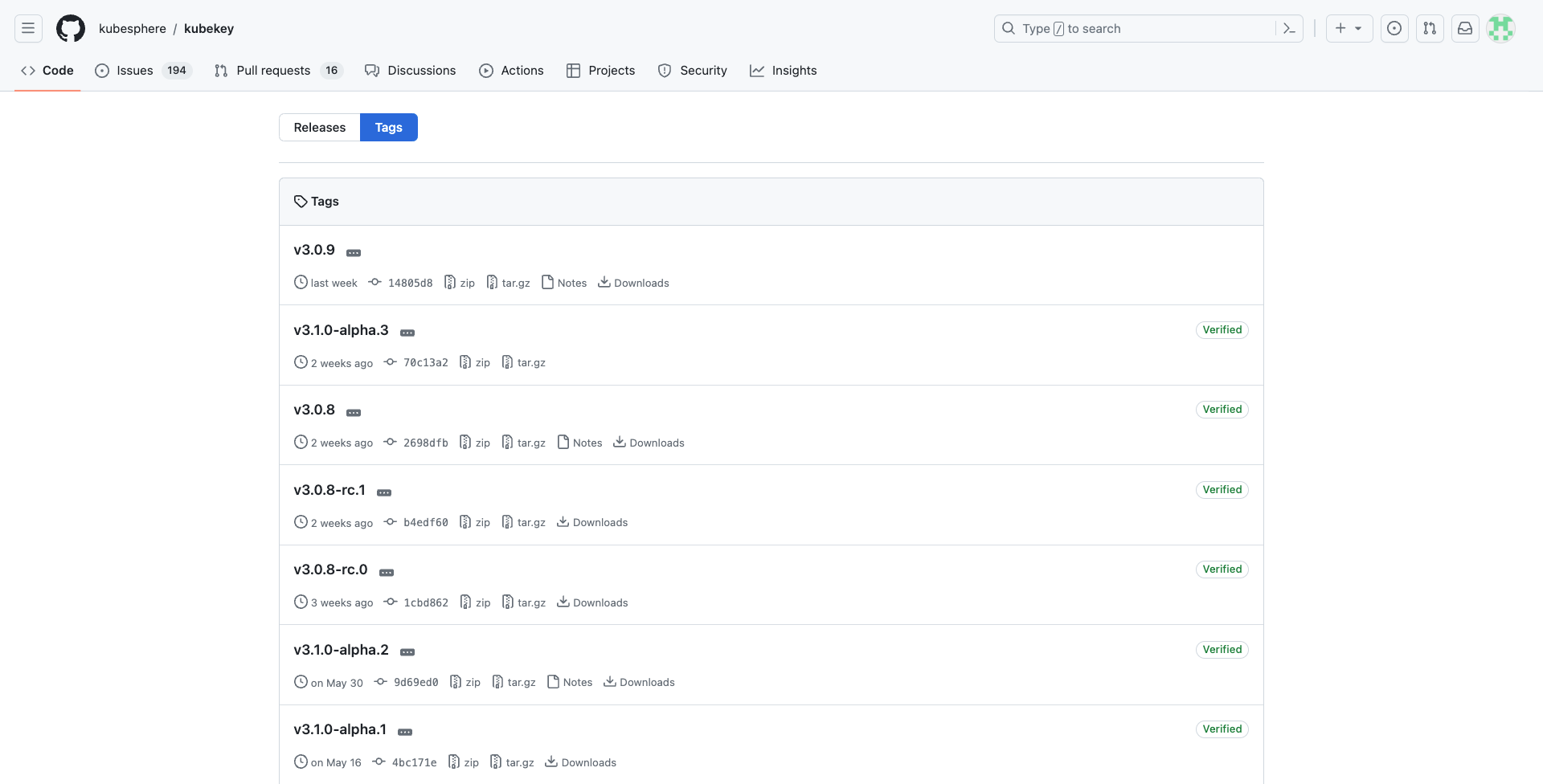Expand the v3.1.0-alpha.2 ellipsis details
The height and width of the screenshot is (784, 1543).
coord(407,652)
